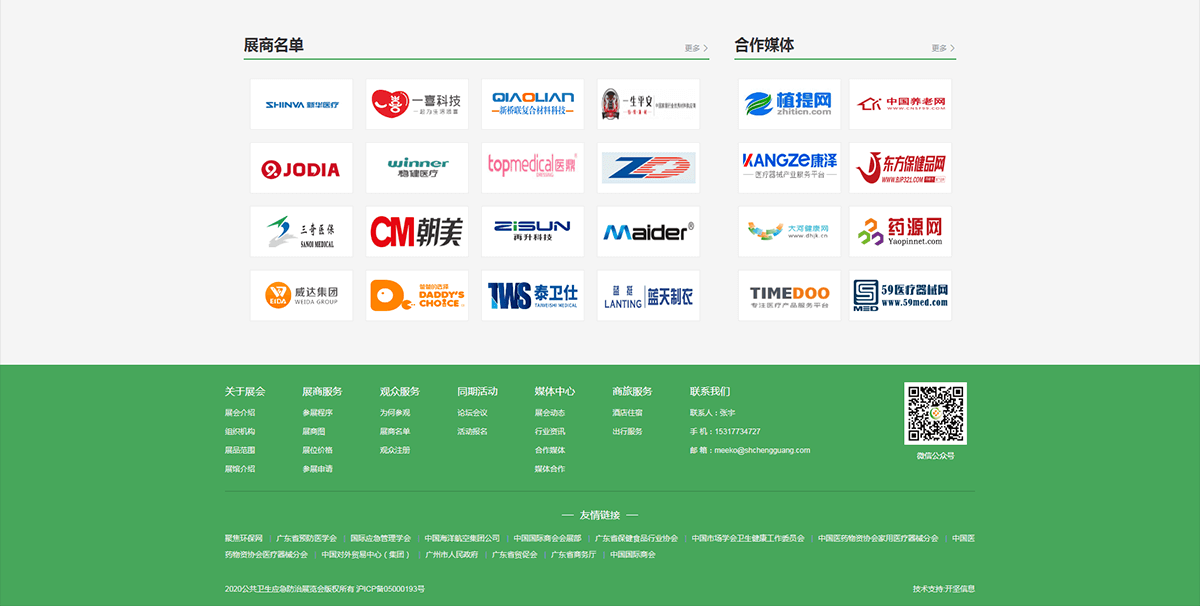Open the TWS 泰卫仕 exhibitor logo

click(533, 296)
